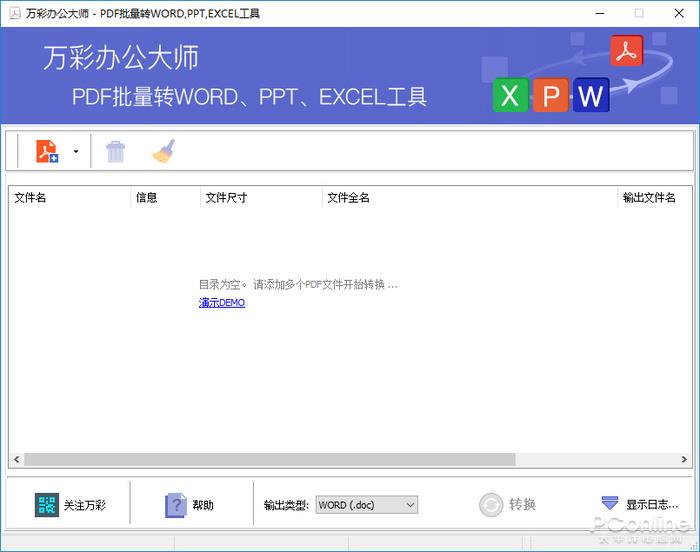Click the green Excel X banner icon
The width and height of the screenshot is (700, 552).
[x=510, y=96]
